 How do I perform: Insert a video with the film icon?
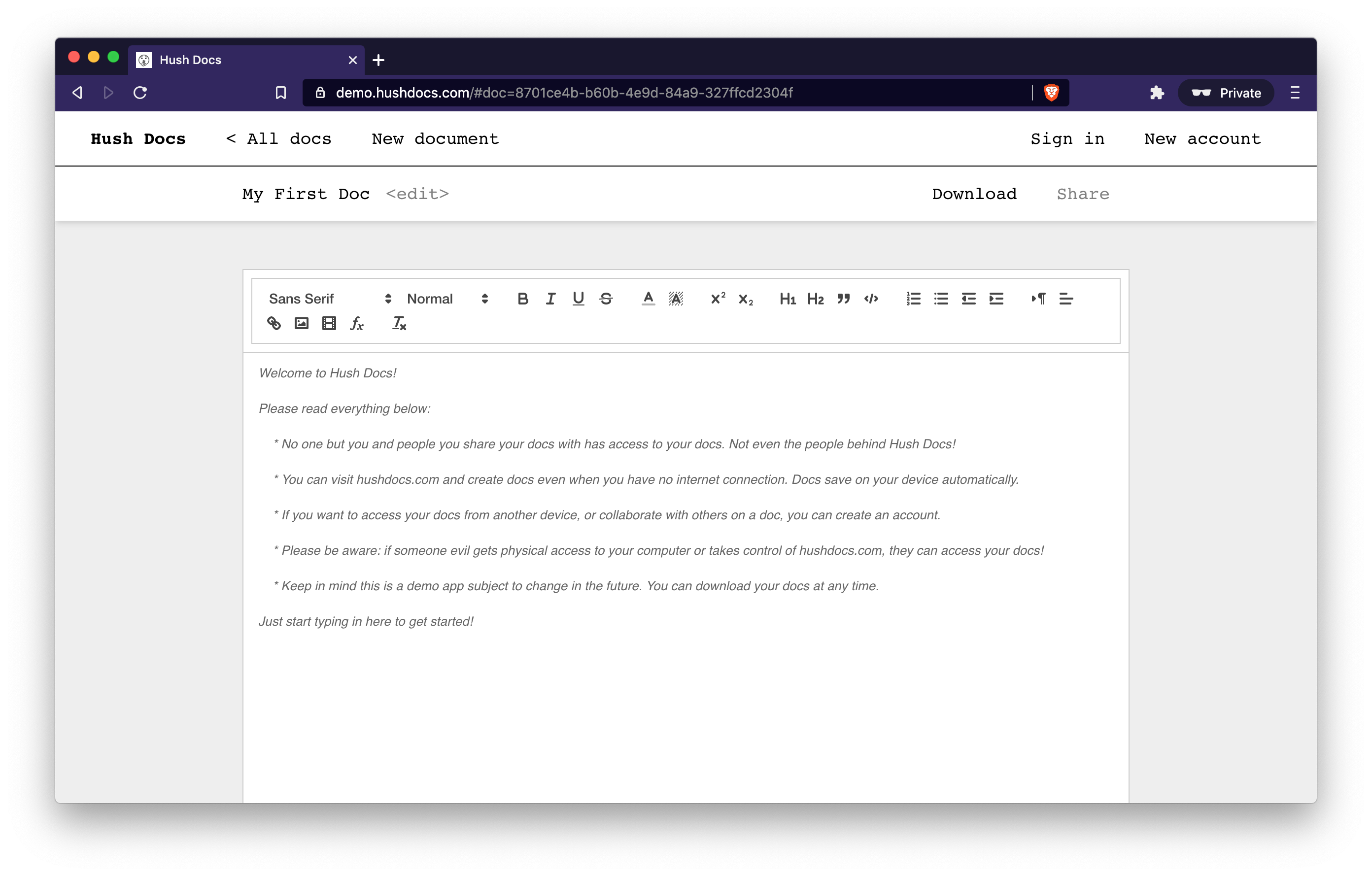pos(329,324)
